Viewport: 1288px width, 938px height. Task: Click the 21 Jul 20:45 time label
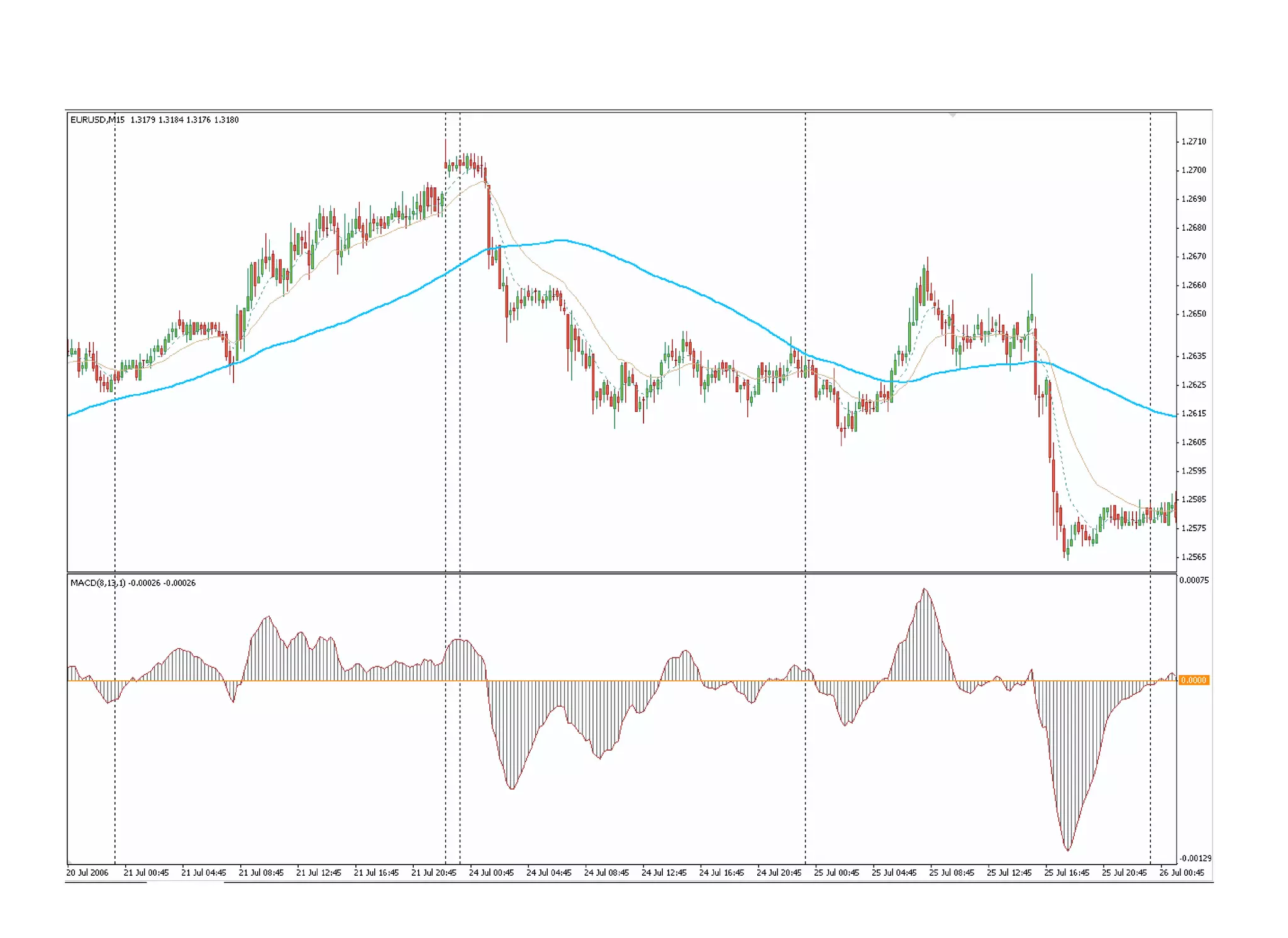click(x=433, y=873)
